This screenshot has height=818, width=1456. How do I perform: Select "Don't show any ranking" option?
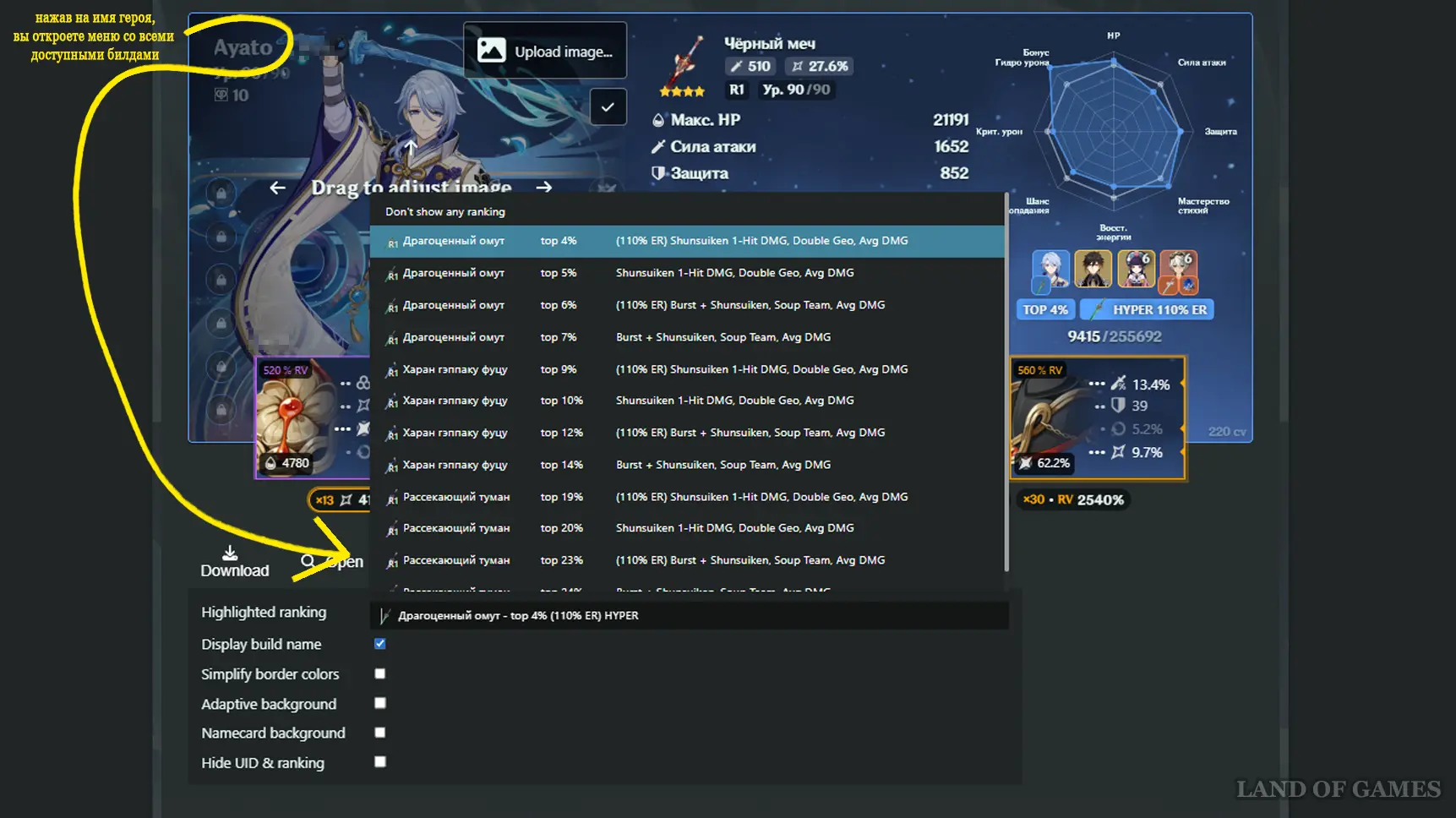tap(445, 212)
